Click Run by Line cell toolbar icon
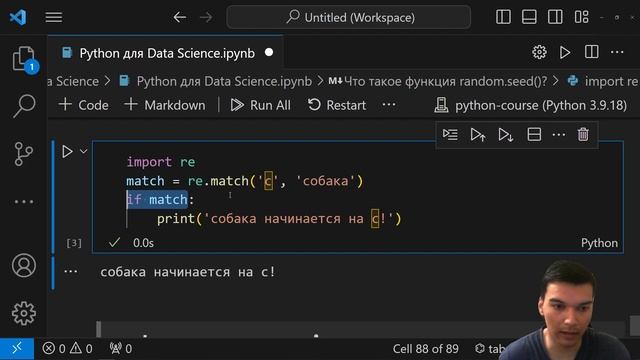 point(450,134)
